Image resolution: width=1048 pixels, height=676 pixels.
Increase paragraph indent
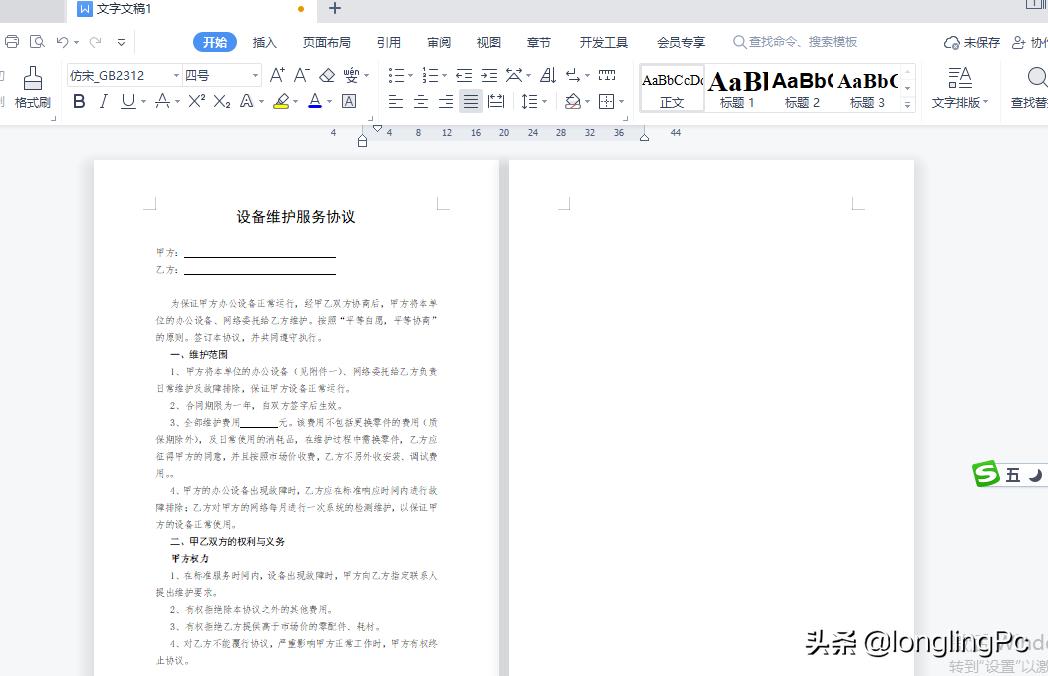(489, 75)
